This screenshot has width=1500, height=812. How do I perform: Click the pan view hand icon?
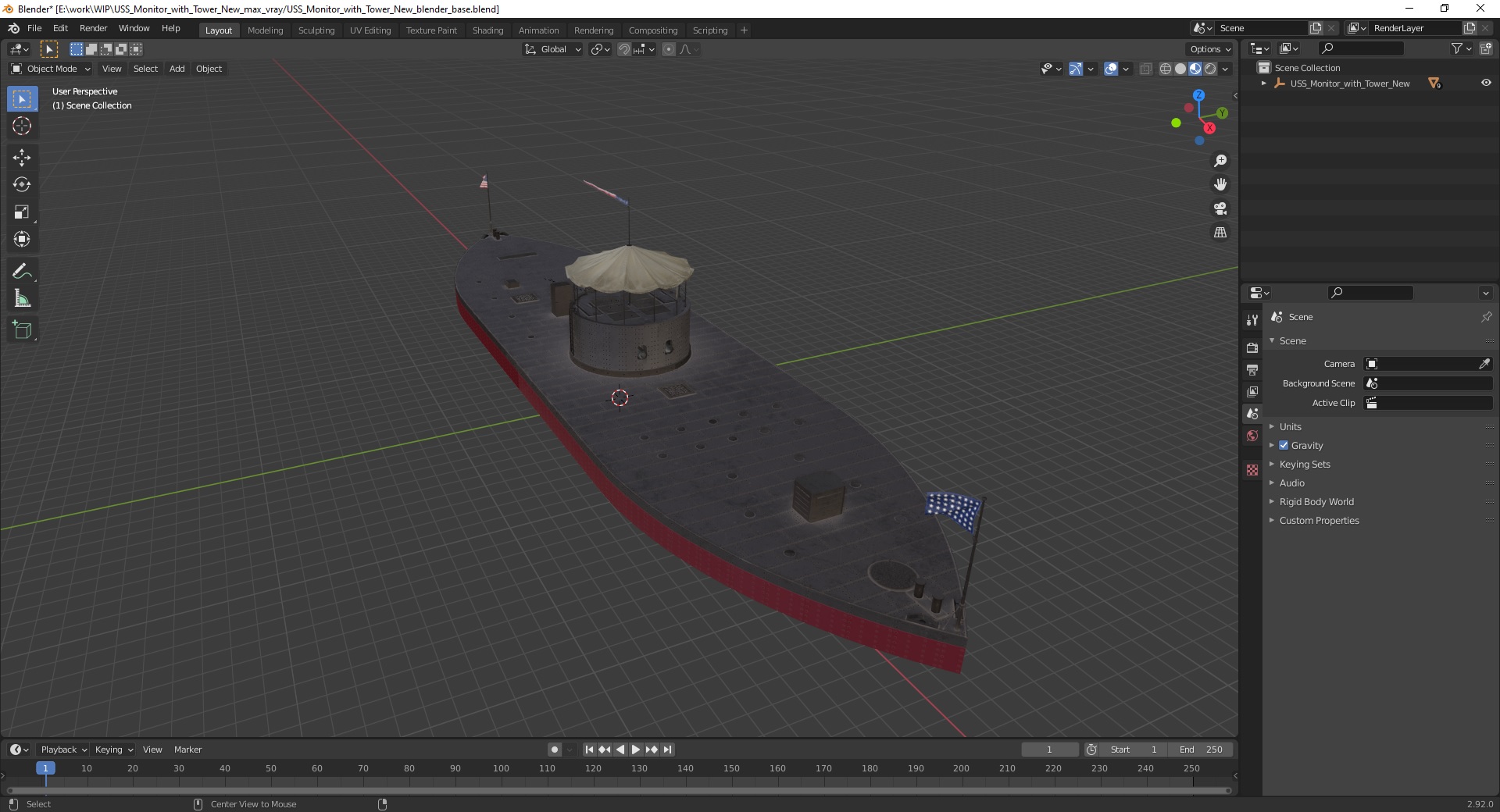(1220, 184)
